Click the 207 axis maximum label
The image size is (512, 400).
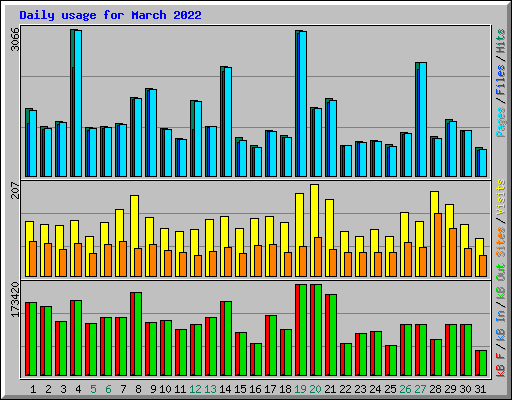pyautogui.click(x=15, y=190)
